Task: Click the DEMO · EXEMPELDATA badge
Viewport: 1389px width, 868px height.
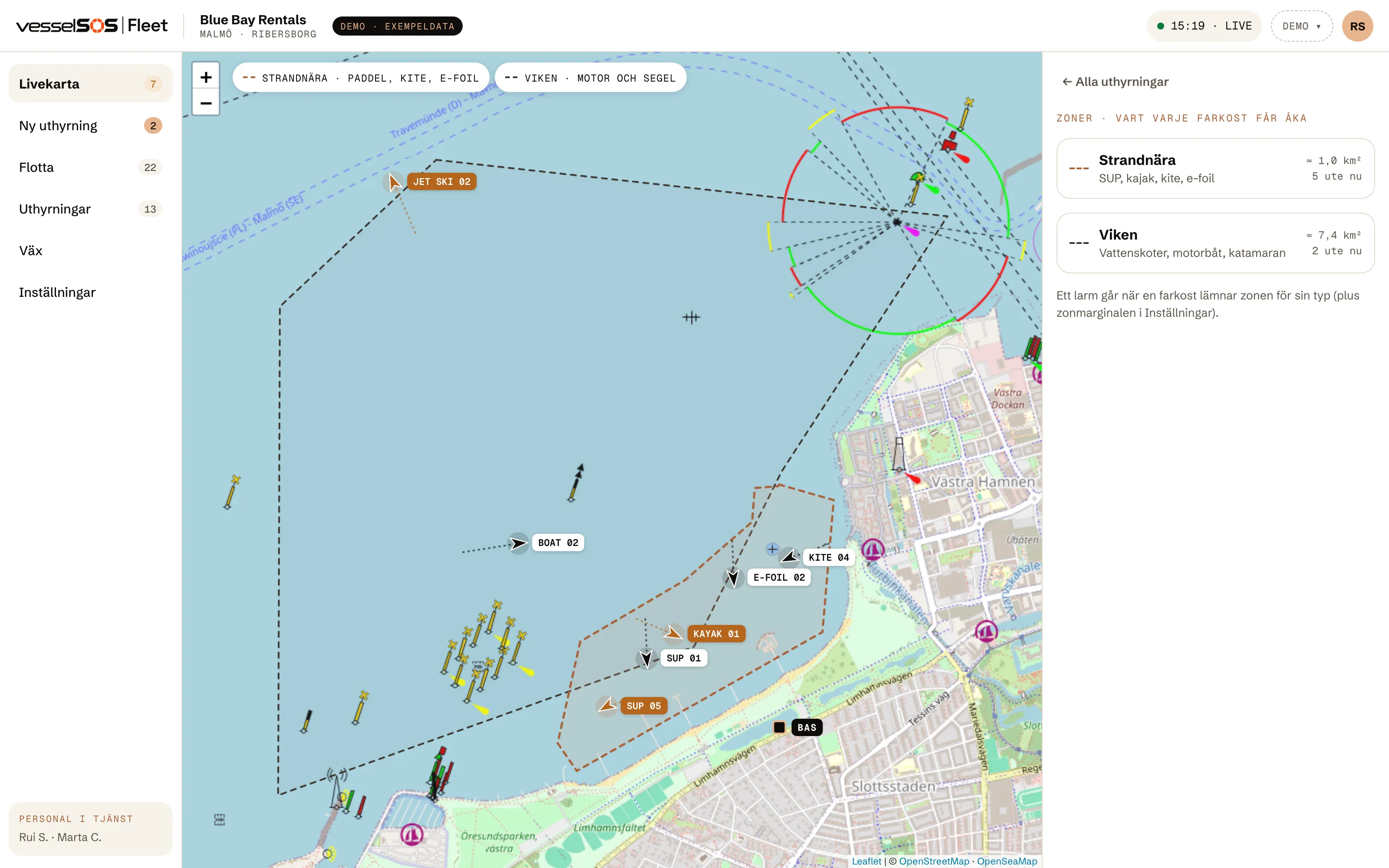Action: tap(397, 26)
